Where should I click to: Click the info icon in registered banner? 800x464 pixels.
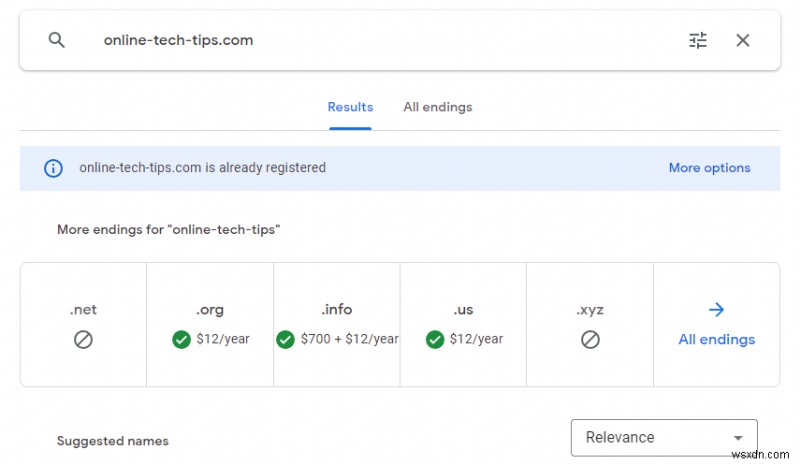[53, 168]
